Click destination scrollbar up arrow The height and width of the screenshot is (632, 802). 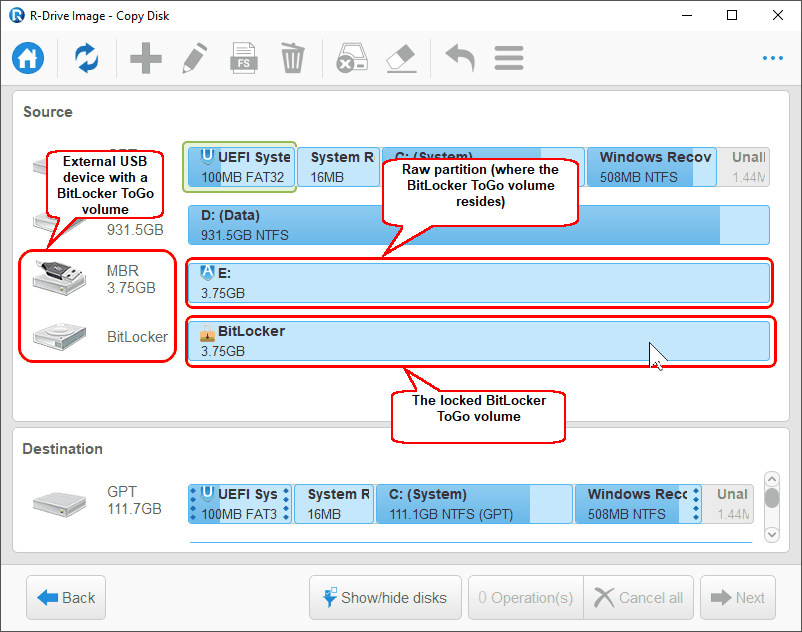point(772,480)
